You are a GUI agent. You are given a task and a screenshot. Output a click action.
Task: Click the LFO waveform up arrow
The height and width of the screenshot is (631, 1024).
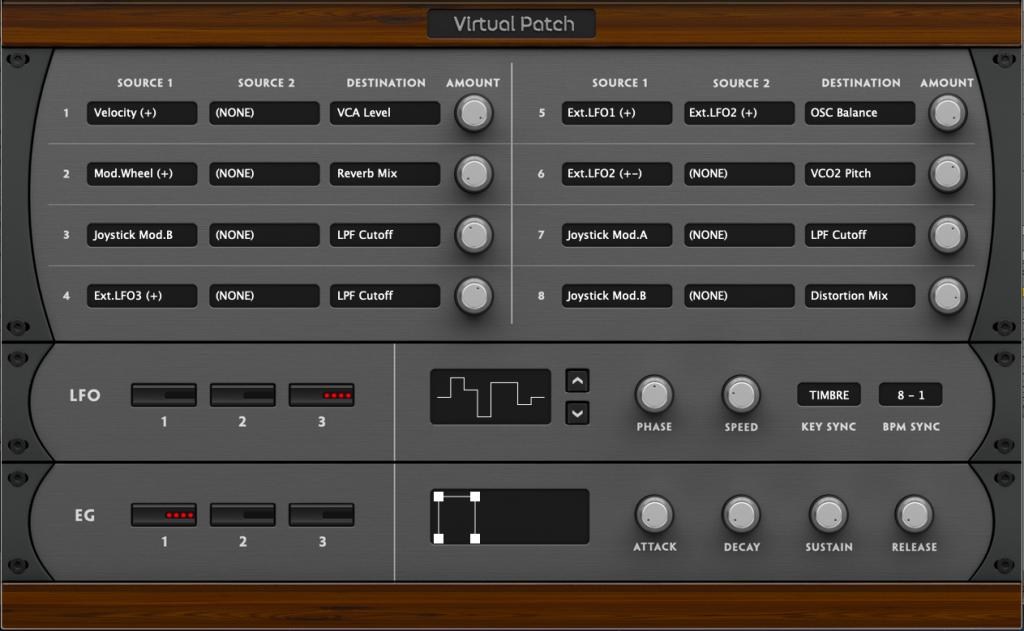[577, 380]
